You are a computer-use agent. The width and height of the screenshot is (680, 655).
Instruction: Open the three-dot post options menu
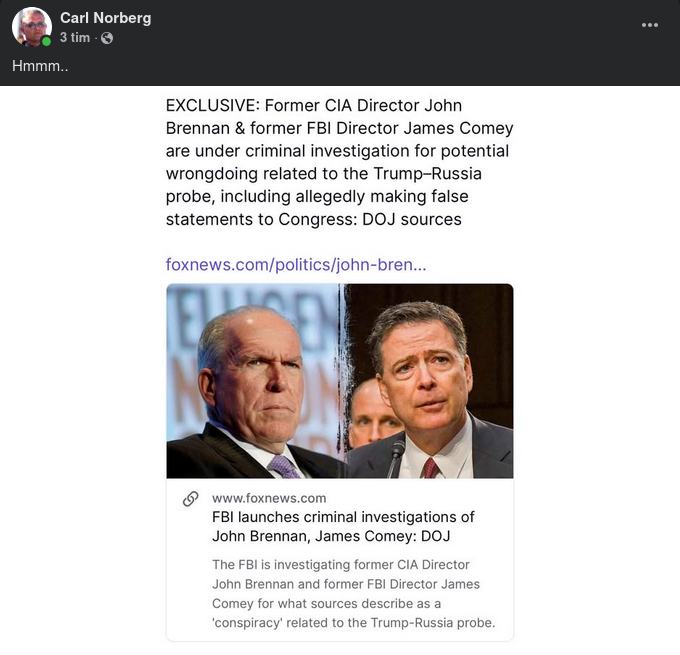coord(650,25)
